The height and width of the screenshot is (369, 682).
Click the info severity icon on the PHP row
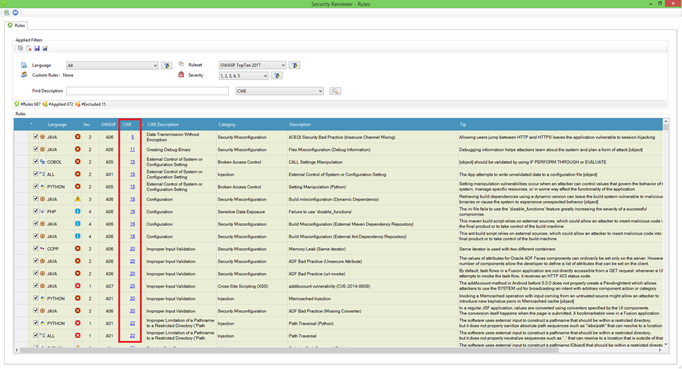(x=77, y=211)
